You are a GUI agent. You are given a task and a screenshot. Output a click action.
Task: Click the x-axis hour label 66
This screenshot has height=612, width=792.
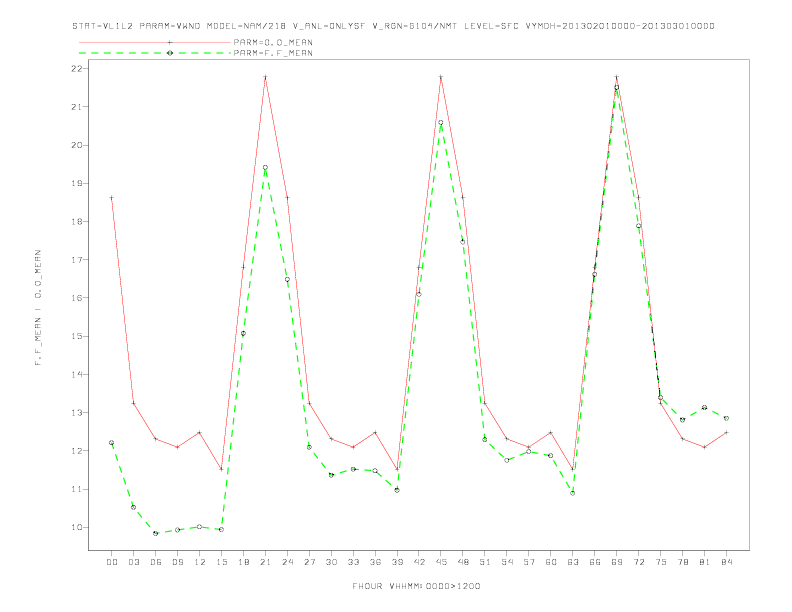click(x=595, y=562)
